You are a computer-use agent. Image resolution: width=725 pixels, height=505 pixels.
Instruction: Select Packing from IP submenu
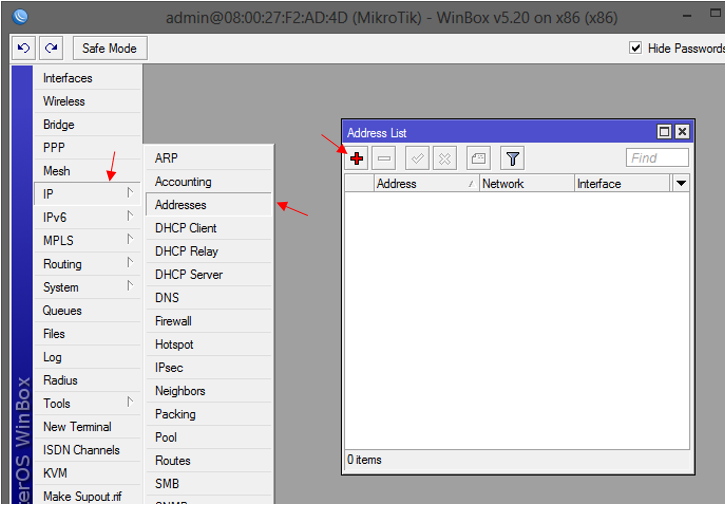click(209, 414)
